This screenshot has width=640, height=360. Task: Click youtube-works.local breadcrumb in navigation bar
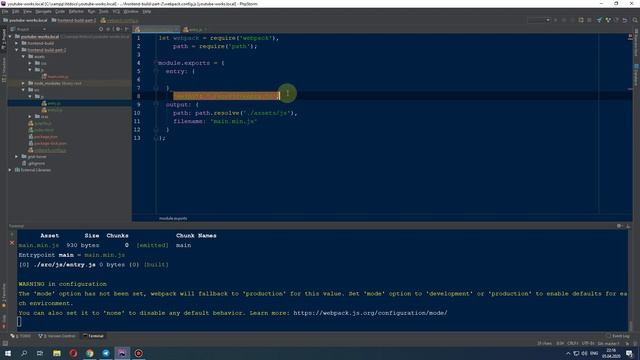(x=25, y=20)
